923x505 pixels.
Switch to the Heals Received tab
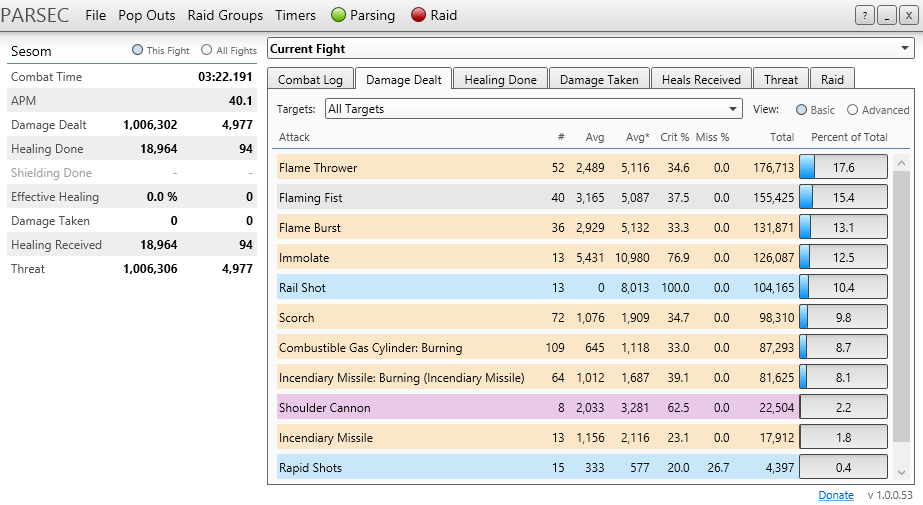(701, 79)
